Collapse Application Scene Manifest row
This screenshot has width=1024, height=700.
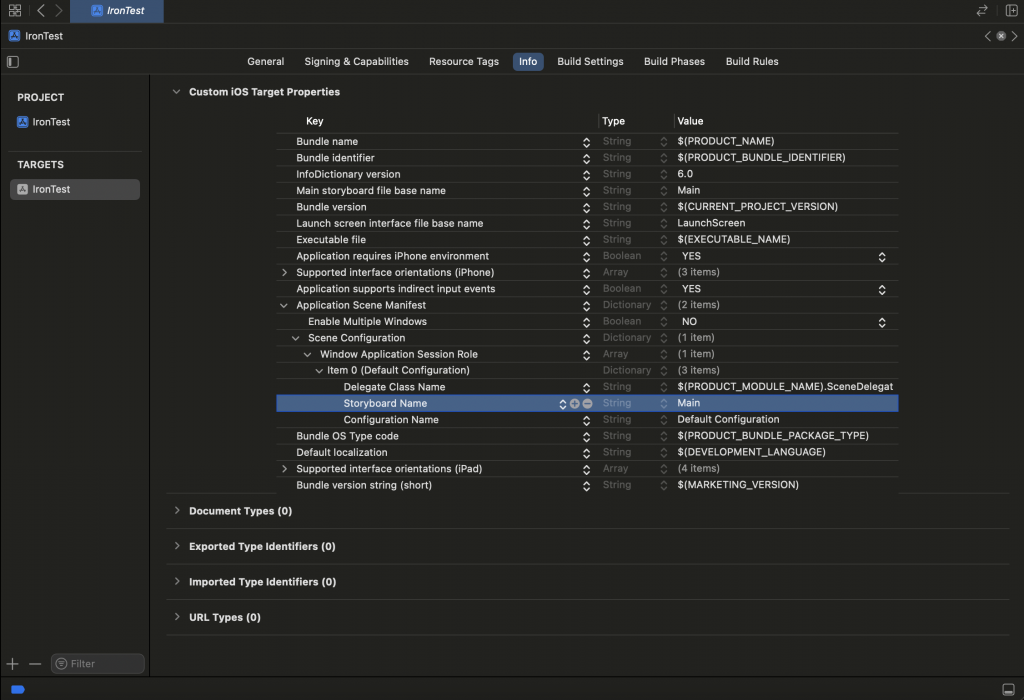click(x=283, y=305)
